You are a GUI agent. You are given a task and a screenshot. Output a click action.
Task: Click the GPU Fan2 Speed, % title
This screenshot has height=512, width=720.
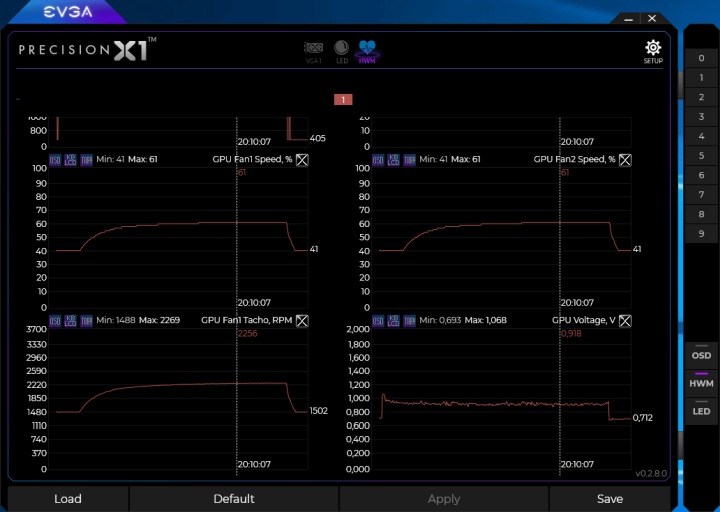point(574,159)
